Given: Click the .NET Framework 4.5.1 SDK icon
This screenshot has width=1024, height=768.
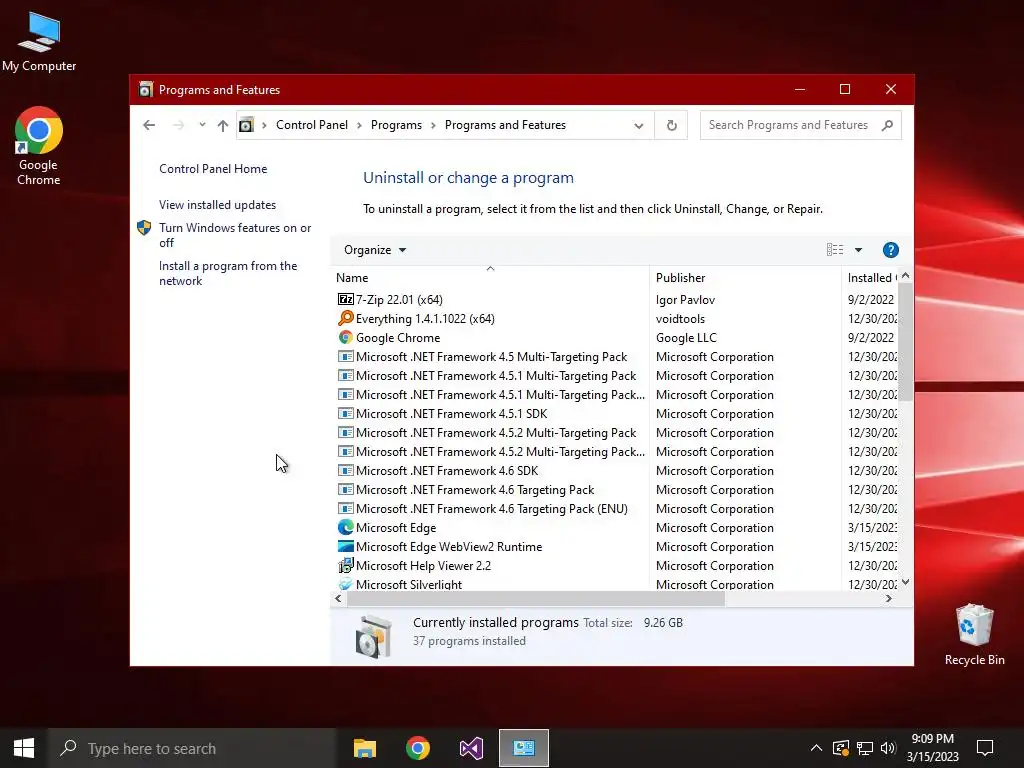Looking at the screenshot, I should click(x=345, y=413).
